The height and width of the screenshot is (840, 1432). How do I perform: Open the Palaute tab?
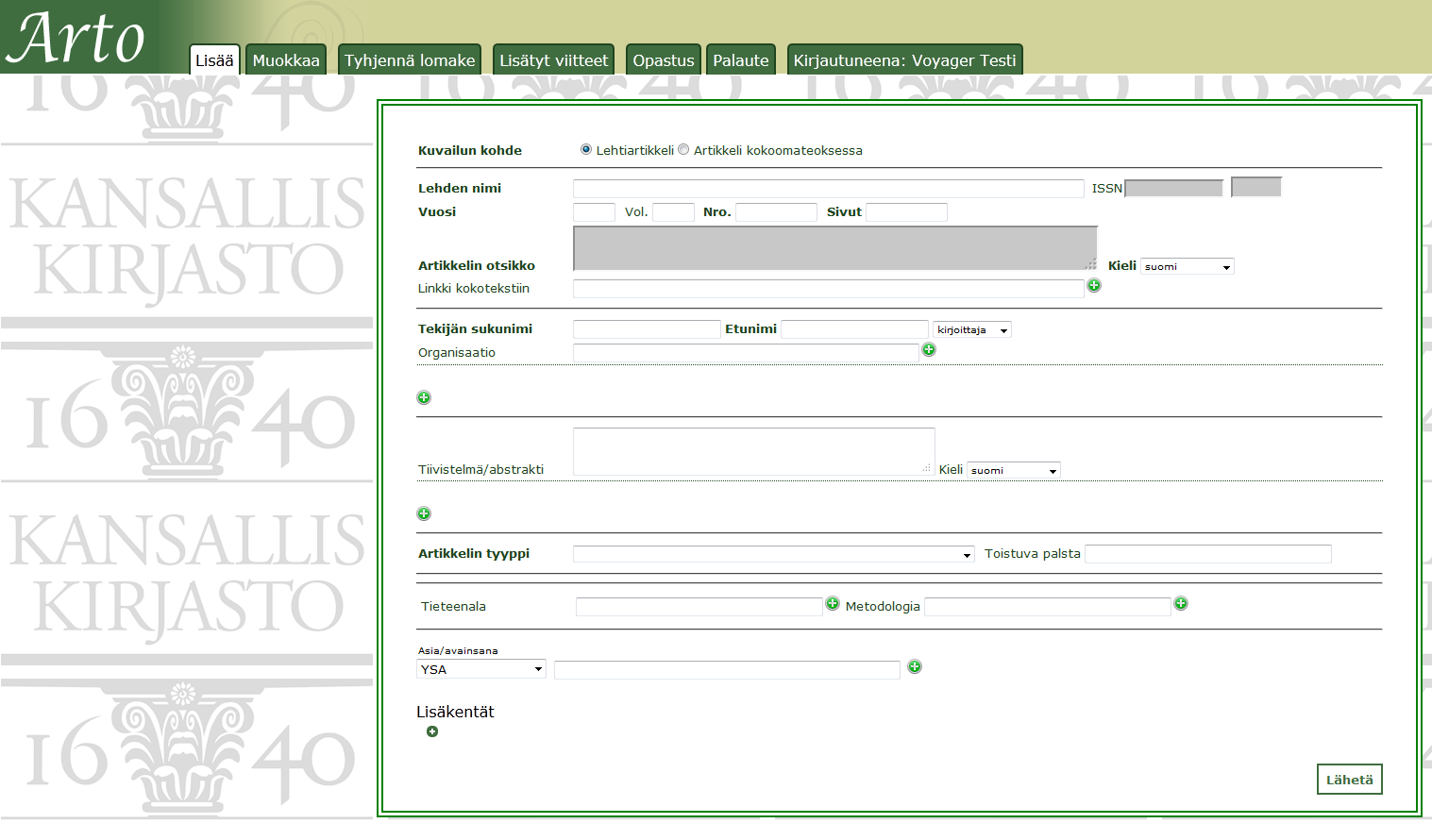tap(741, 59)
